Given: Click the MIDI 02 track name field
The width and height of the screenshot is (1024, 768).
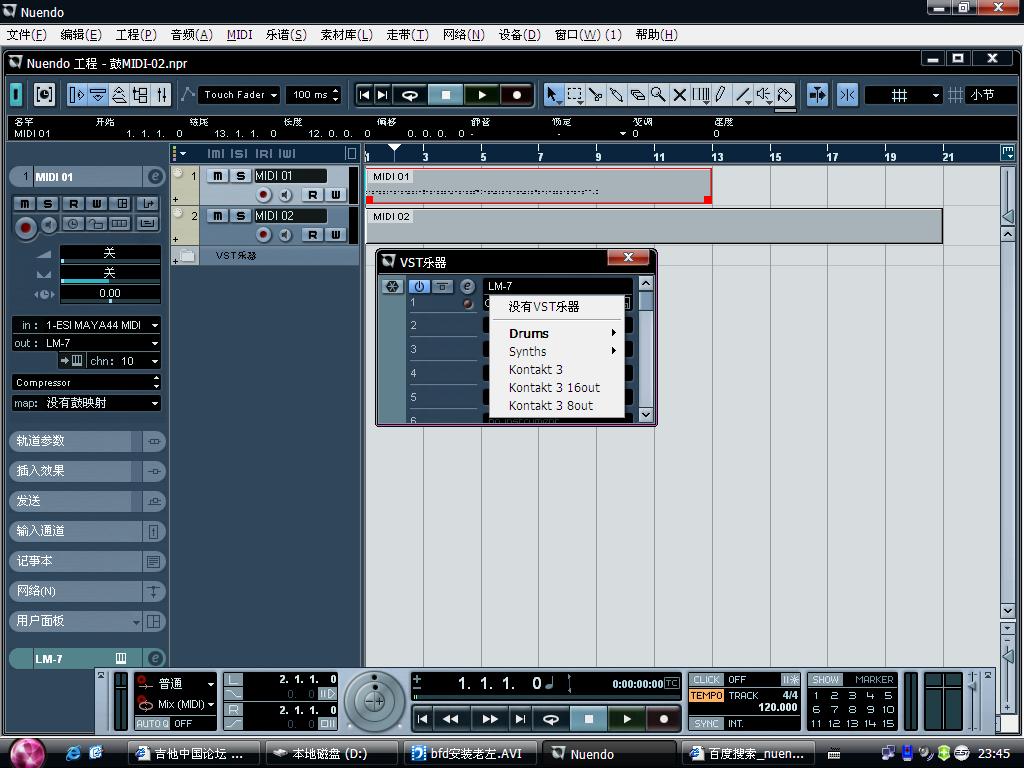Looking at the screenshot, I should pos(290,216).
